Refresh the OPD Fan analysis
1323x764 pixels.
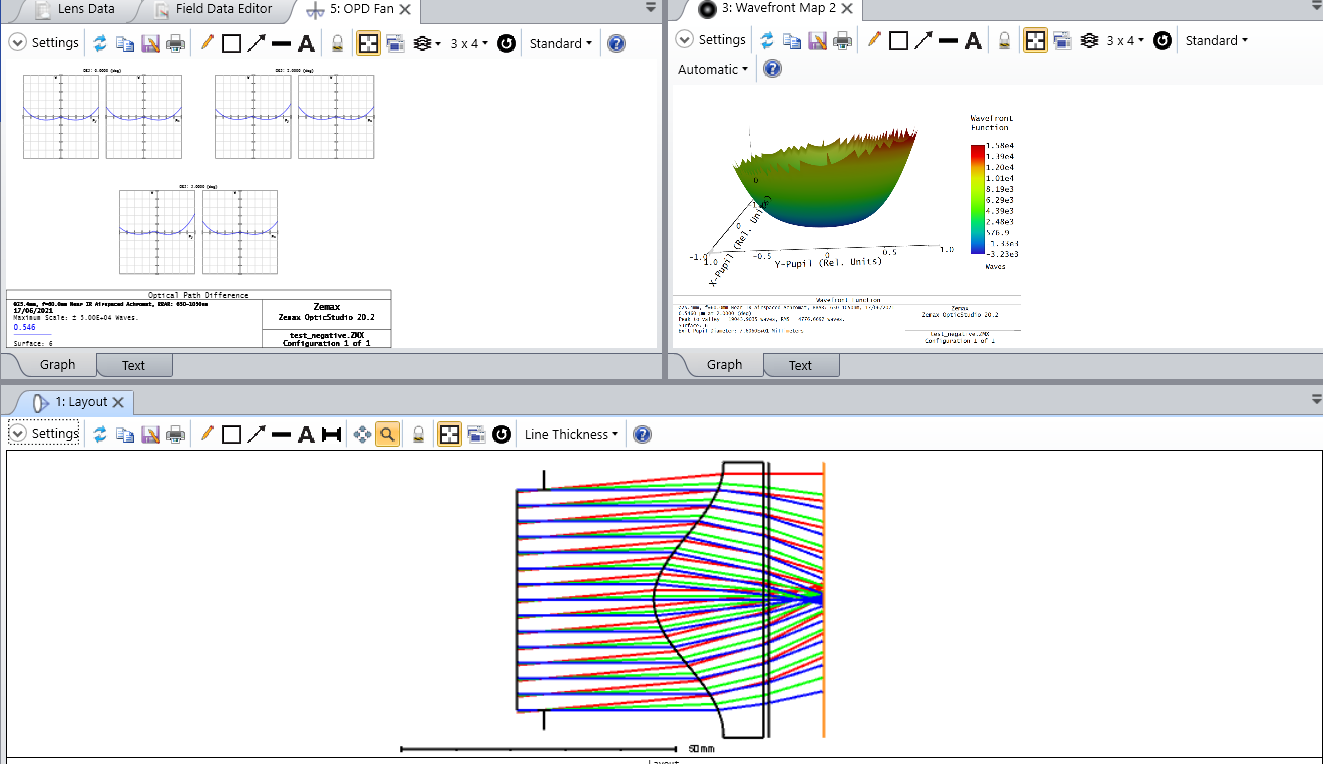click(x=100, y=43)
